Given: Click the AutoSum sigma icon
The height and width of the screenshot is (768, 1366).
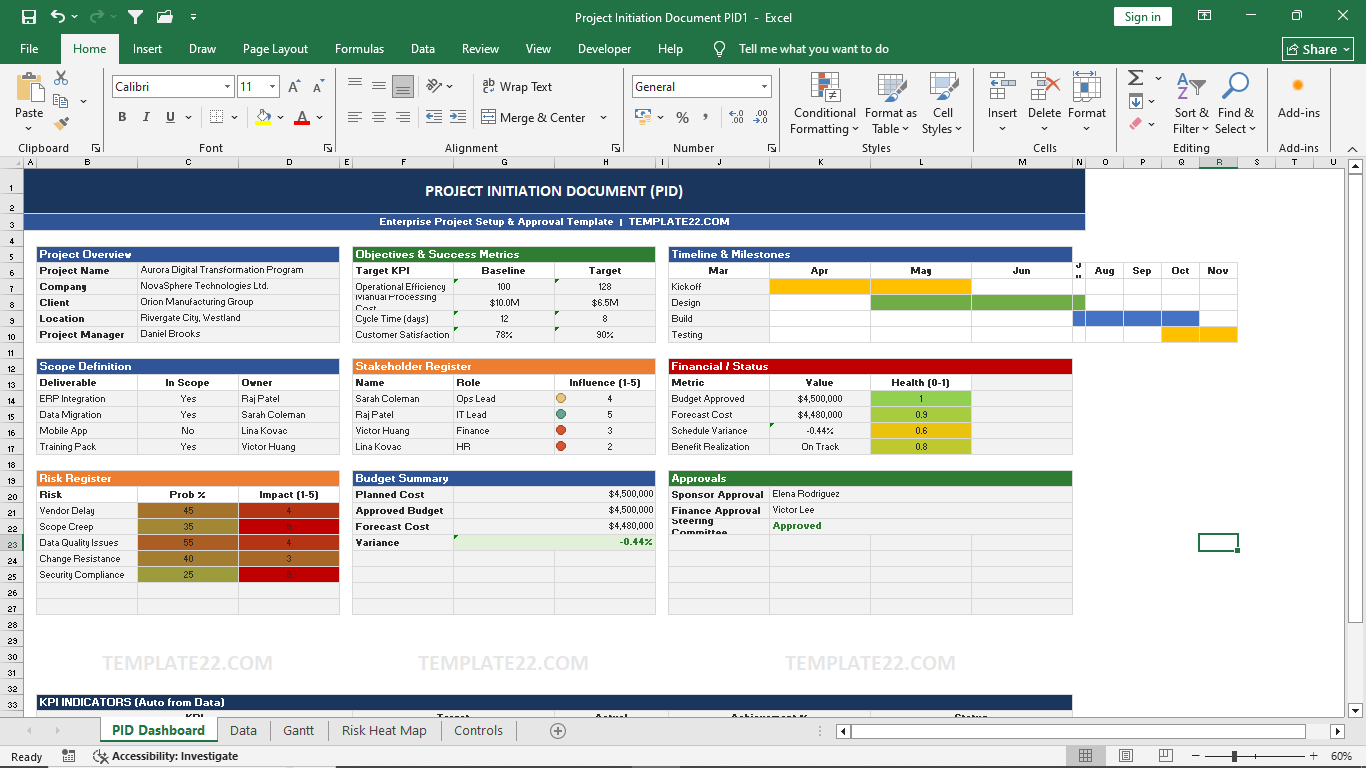Looking at the screenshot, I should tap(1136, 78).
